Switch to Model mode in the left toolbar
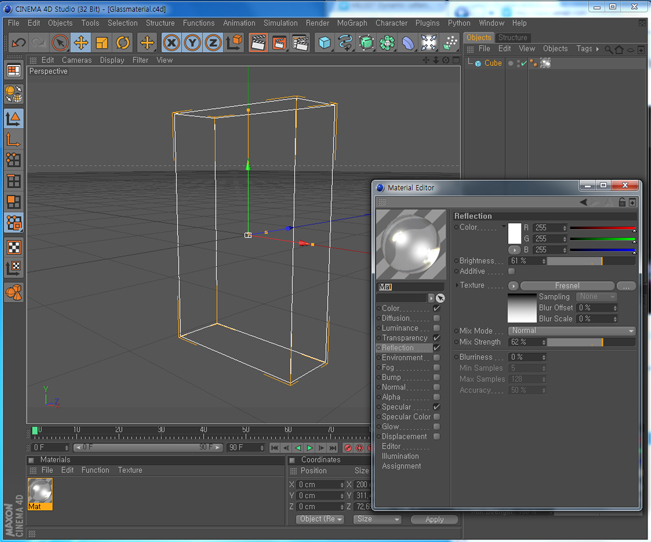Screen dimensions: 651x542 coord(14,119)
